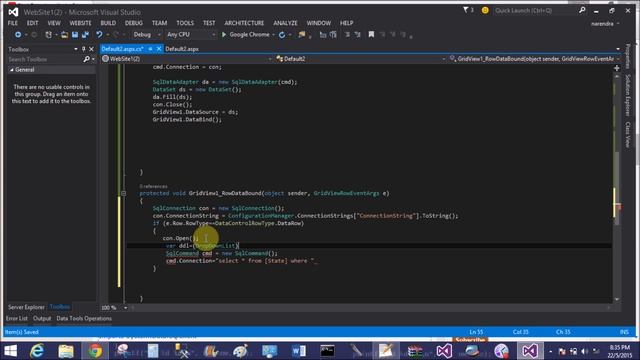Open Microsoft Word from the taskbar

pos(298,351)
